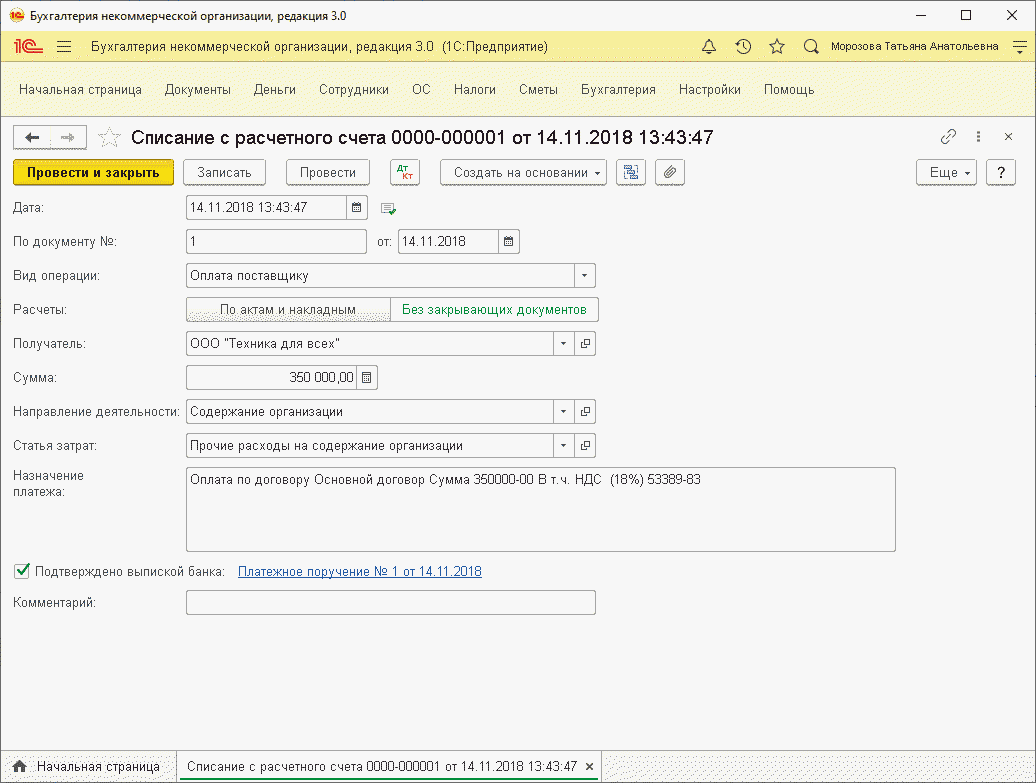Click the Провести button
1036x783 pixels.
click(328, 172)
